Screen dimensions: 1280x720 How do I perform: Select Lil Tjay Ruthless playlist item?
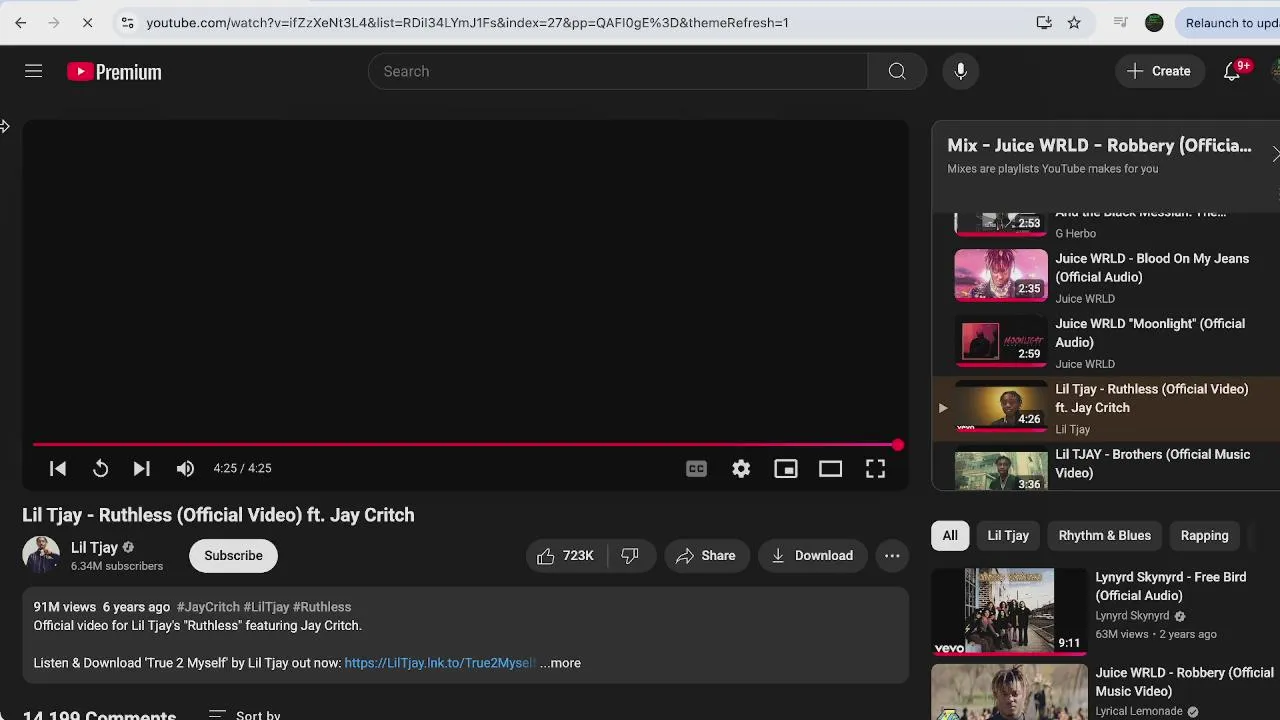click(x=1105, y=408)
